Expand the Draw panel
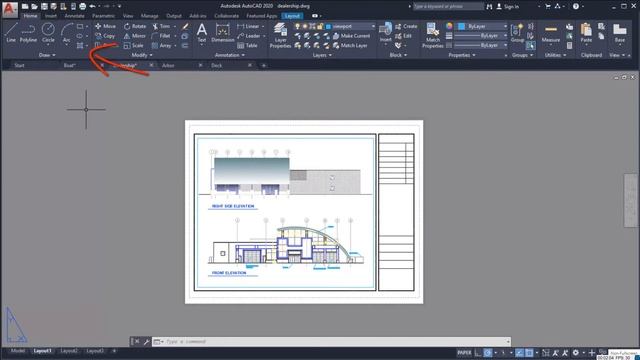The width and height of the screenshot is (640, 360). tap(47, 55)
